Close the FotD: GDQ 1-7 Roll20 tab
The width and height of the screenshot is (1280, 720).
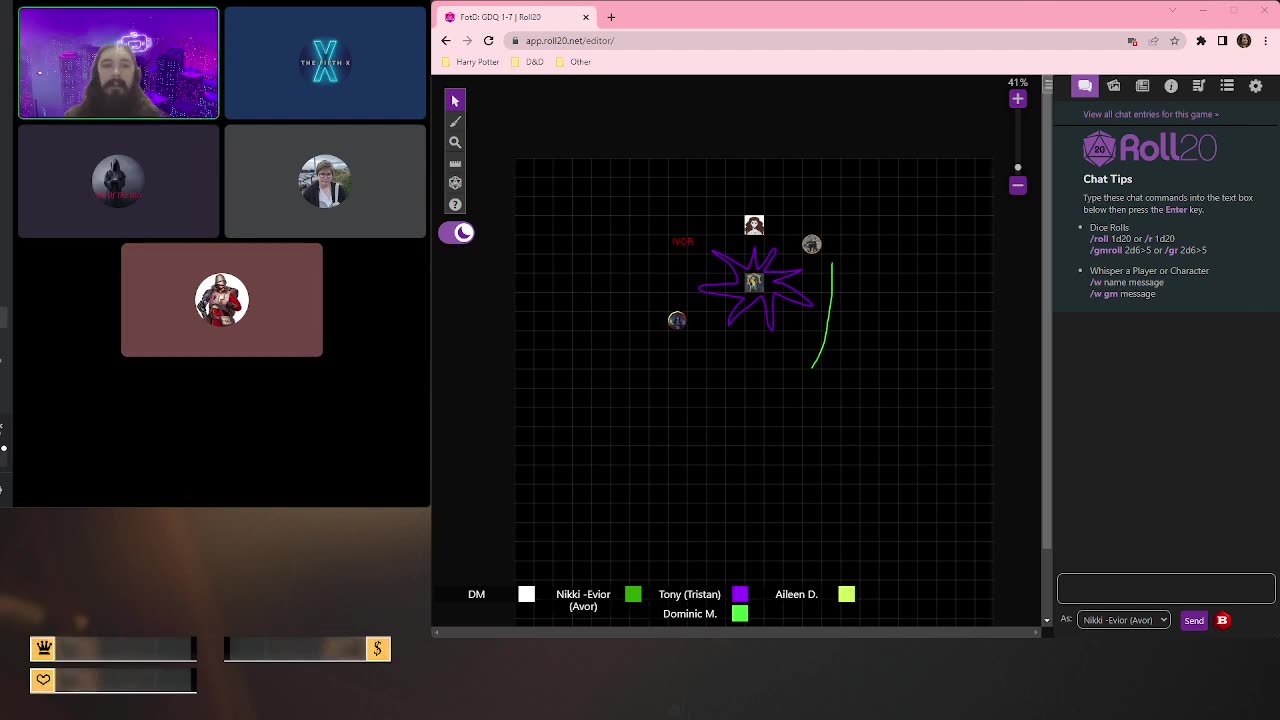coord(586,17)
